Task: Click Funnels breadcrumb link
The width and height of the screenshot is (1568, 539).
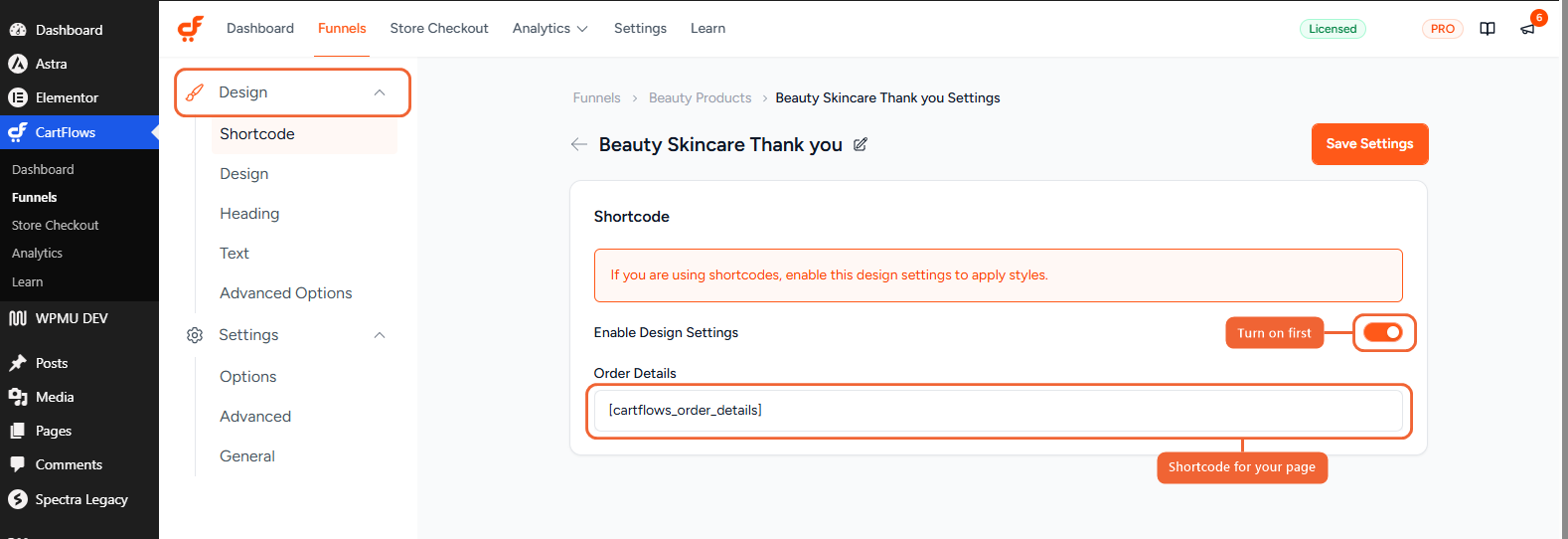Action: click(596, 97)
